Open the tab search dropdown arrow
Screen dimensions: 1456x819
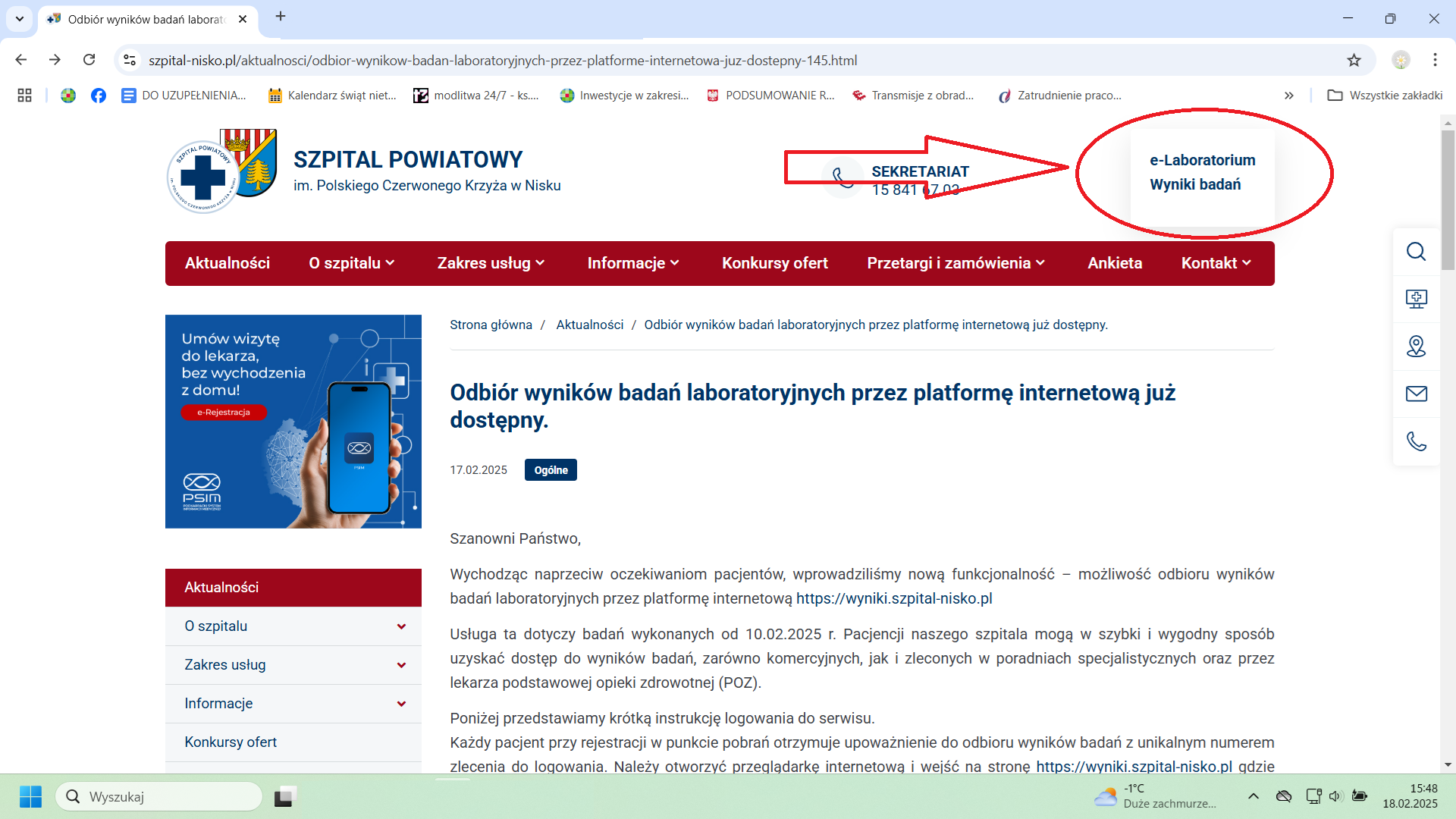pos(20,19)
